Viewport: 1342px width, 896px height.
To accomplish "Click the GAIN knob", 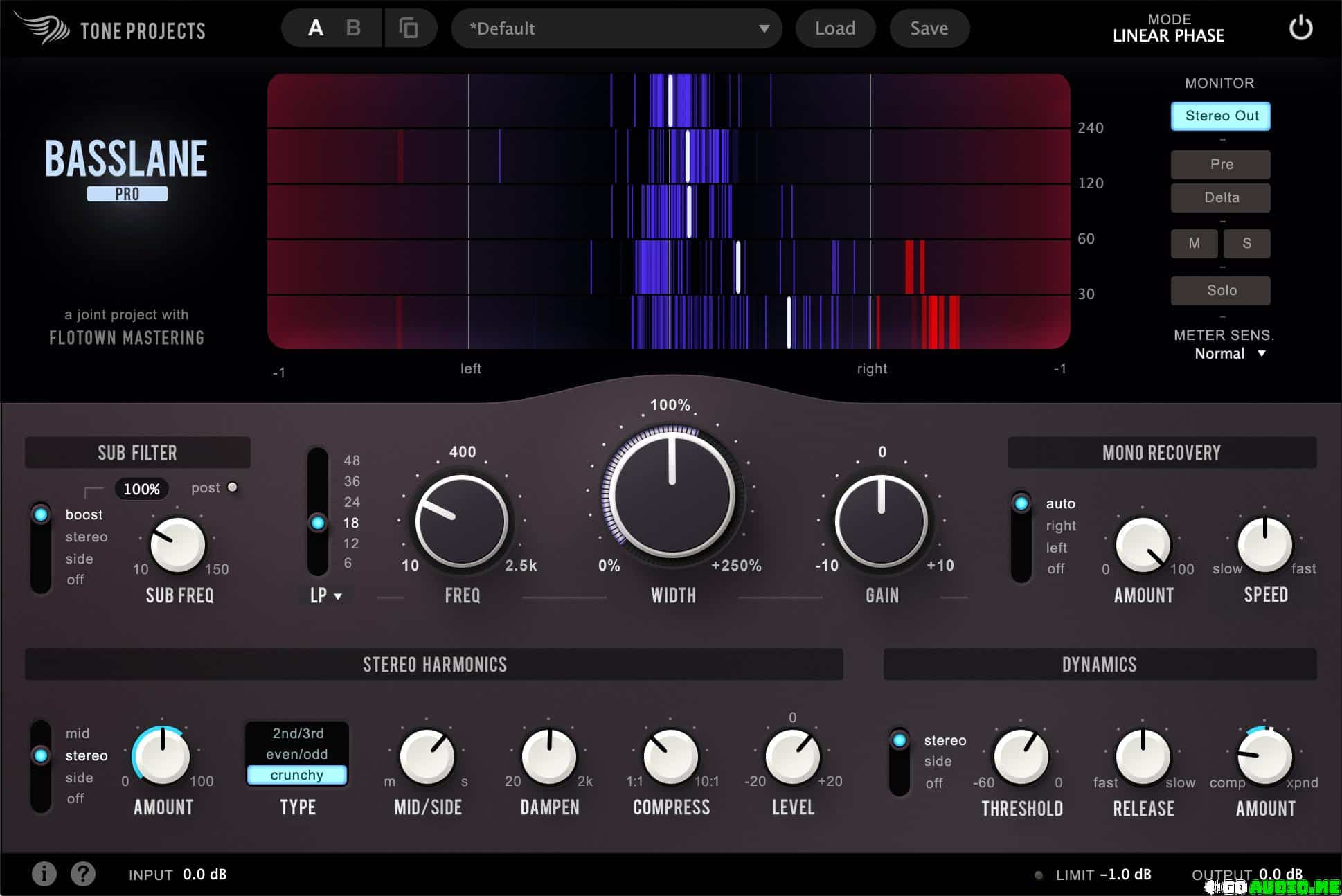I will point(882,521).
